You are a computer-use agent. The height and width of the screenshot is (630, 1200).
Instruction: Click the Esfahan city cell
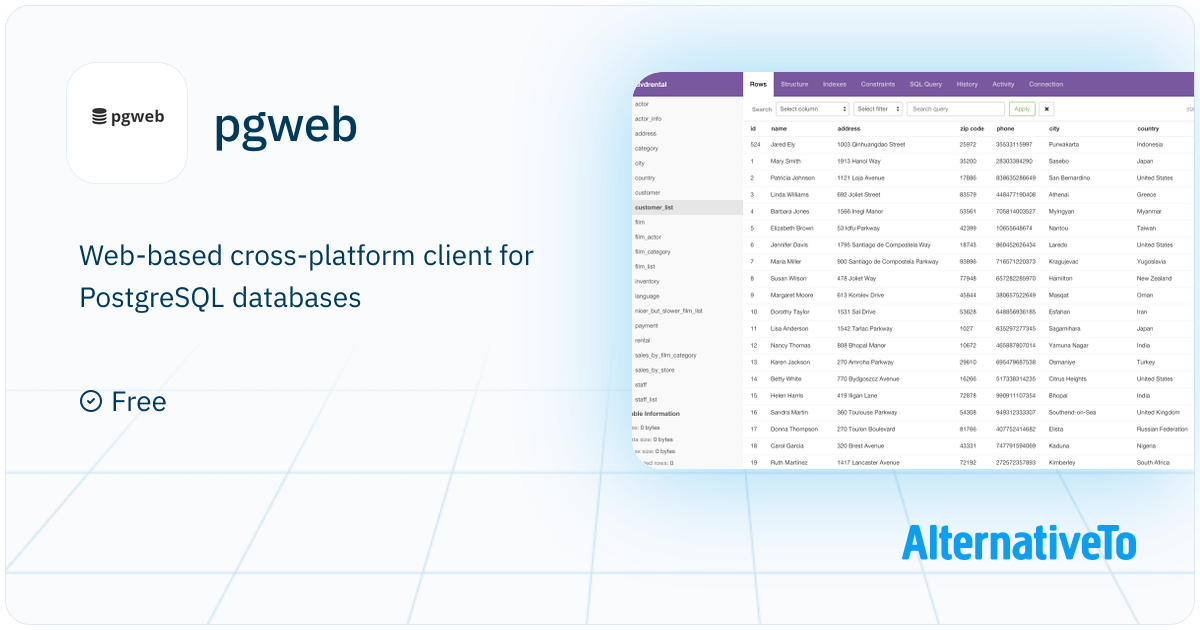[x=1060, y=311]
